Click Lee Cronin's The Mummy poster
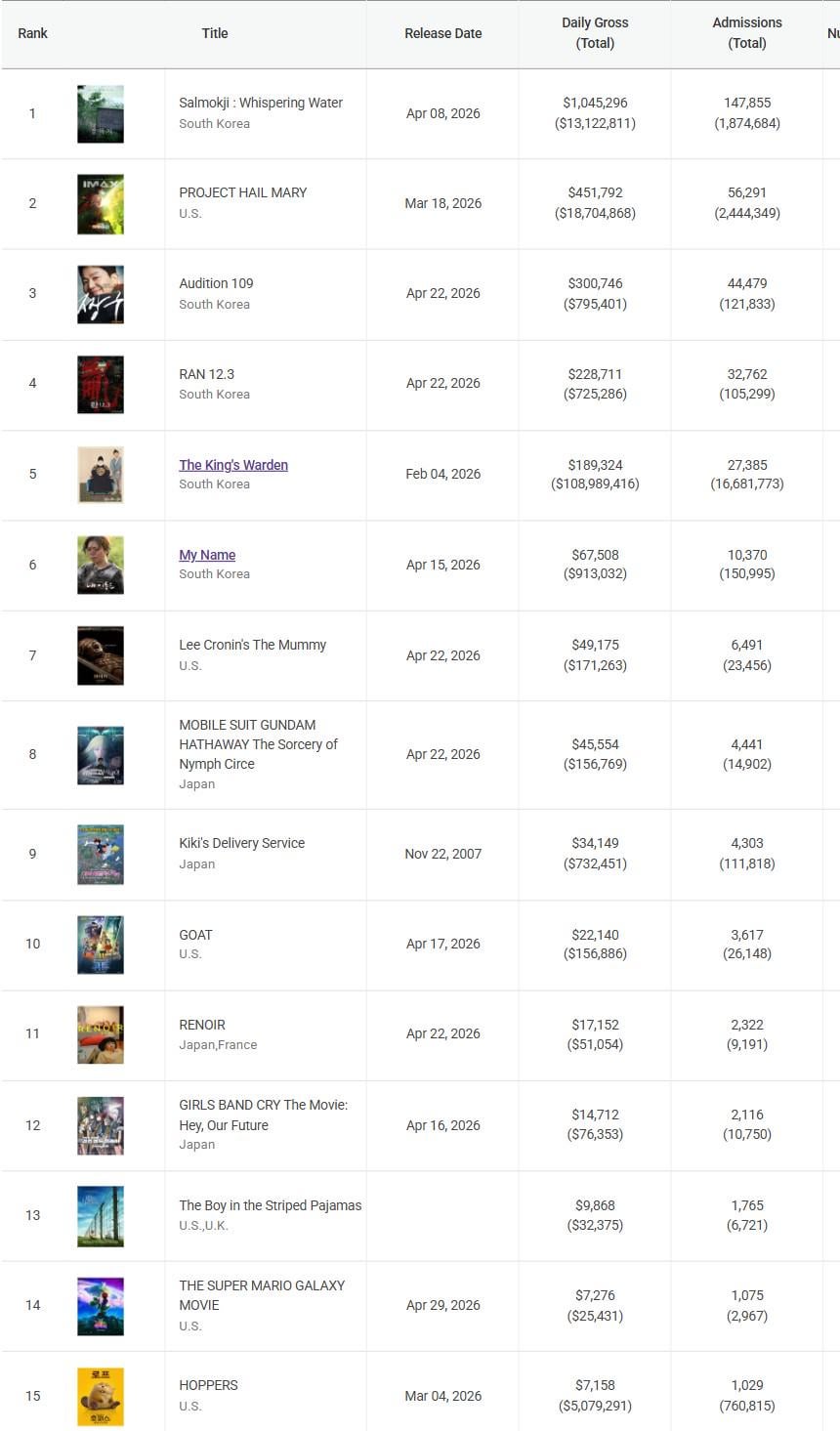840x1431 pixels. click(x=101, y=655)
